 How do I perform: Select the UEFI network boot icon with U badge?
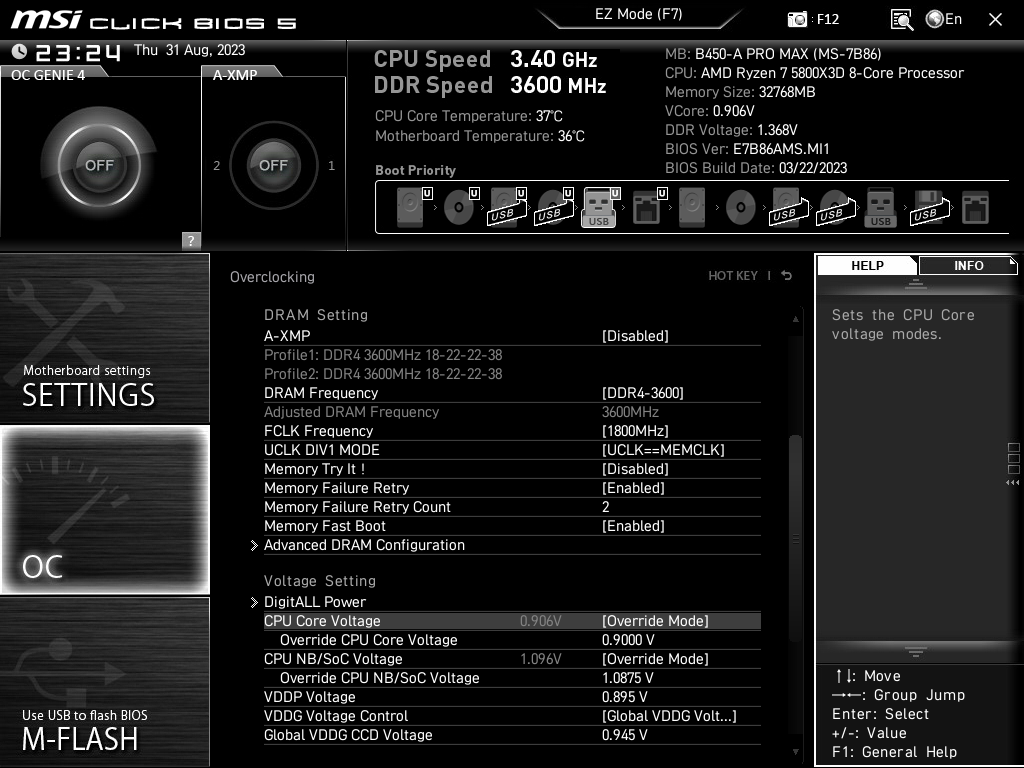648,208
